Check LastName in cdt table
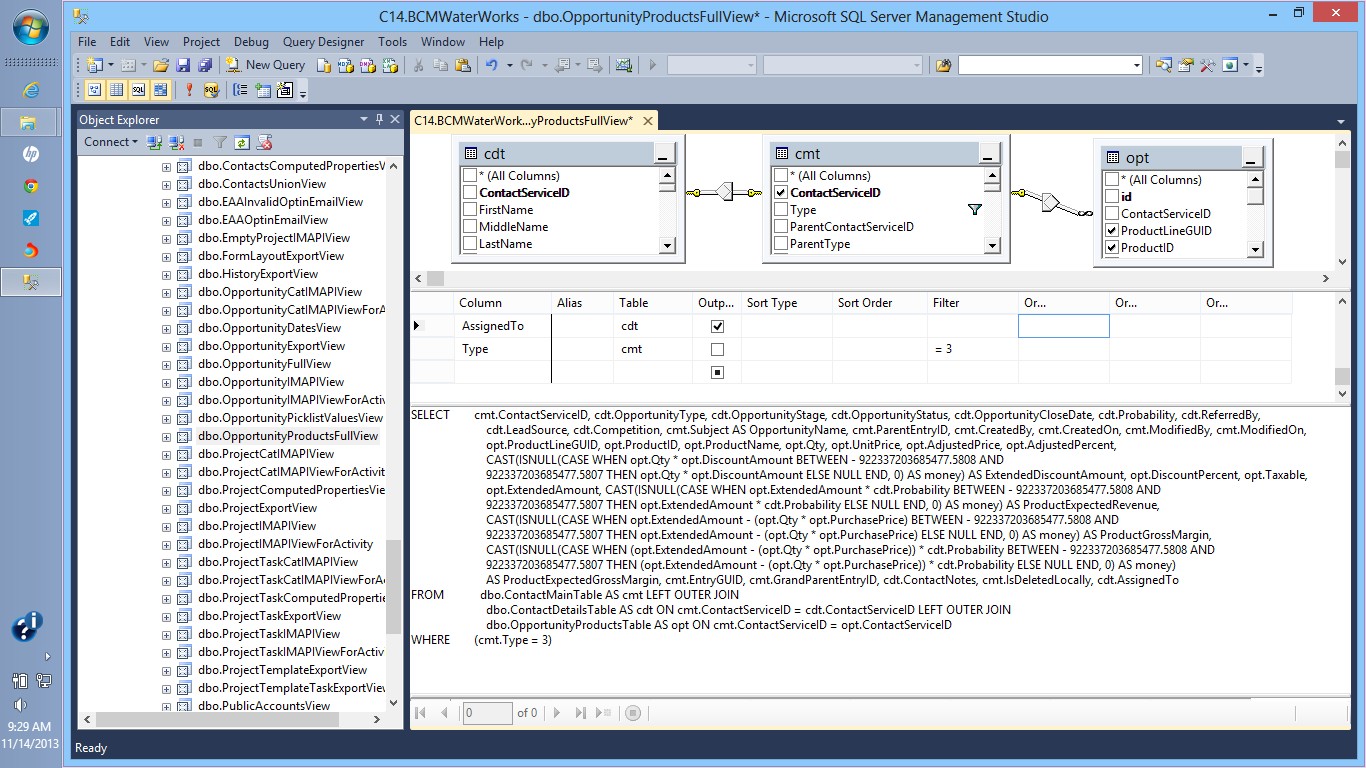 tap(470, 244)
